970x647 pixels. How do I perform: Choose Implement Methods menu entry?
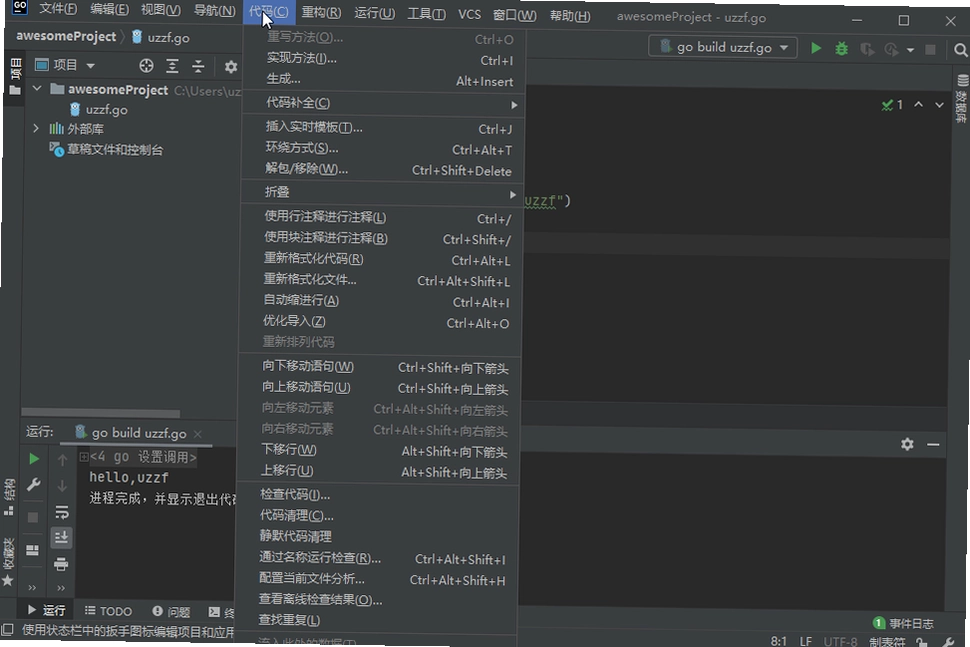coord(382,59)
